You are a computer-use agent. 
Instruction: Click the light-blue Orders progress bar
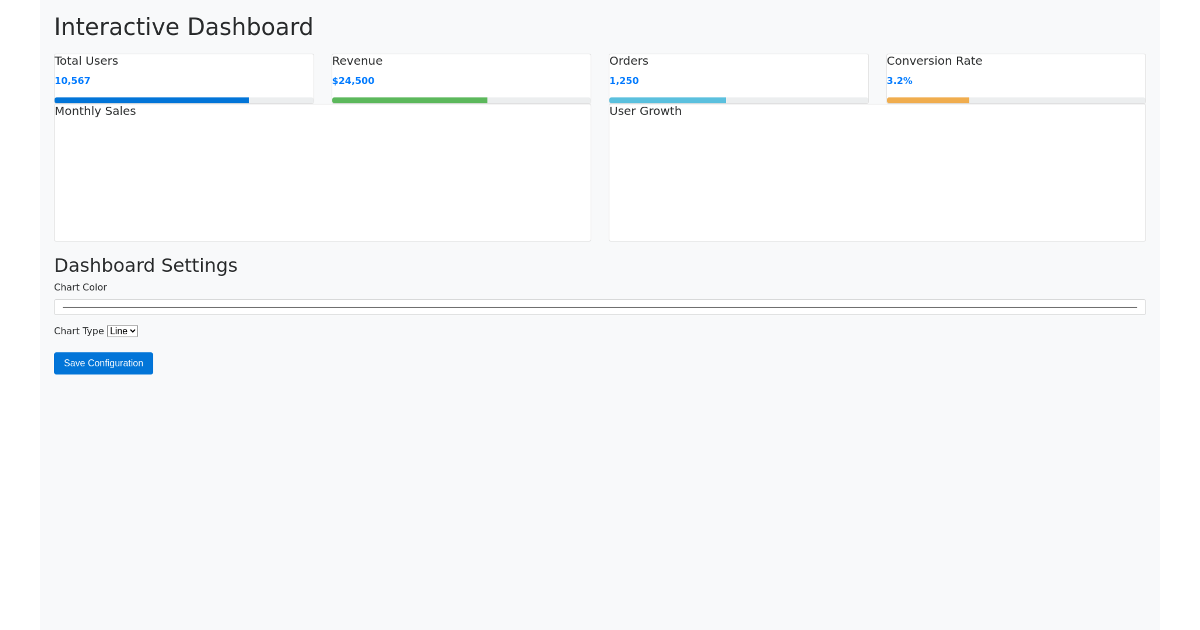(667, 100)
